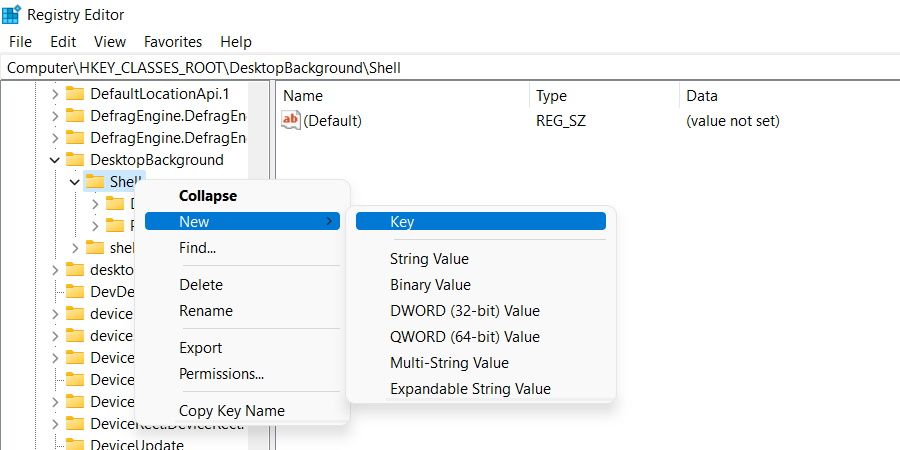900x450 pixels.
Task: Click the Registry Editor app icon
Action: (12, 15)
